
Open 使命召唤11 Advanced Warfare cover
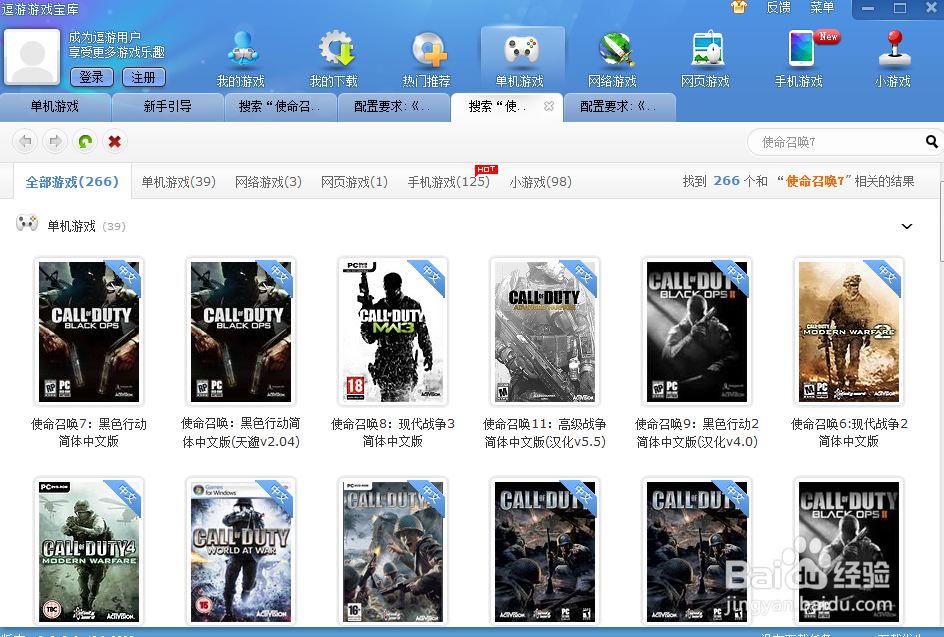point(545,332)
